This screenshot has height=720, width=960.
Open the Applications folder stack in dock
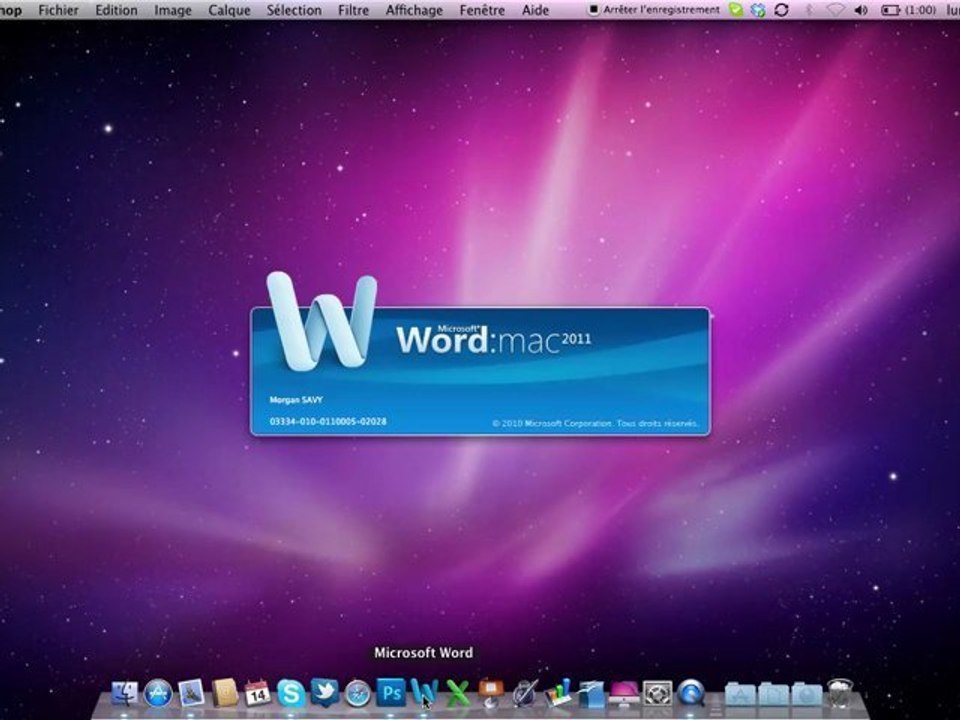tap(741, 695)
